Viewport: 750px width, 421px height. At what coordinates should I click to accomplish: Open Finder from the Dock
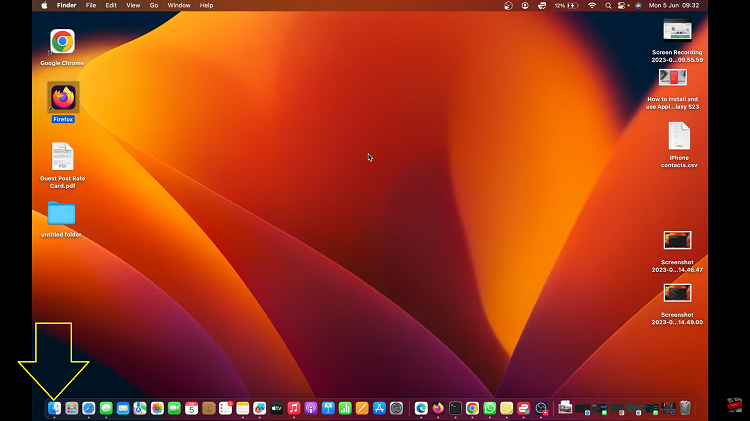coord(55,408)
